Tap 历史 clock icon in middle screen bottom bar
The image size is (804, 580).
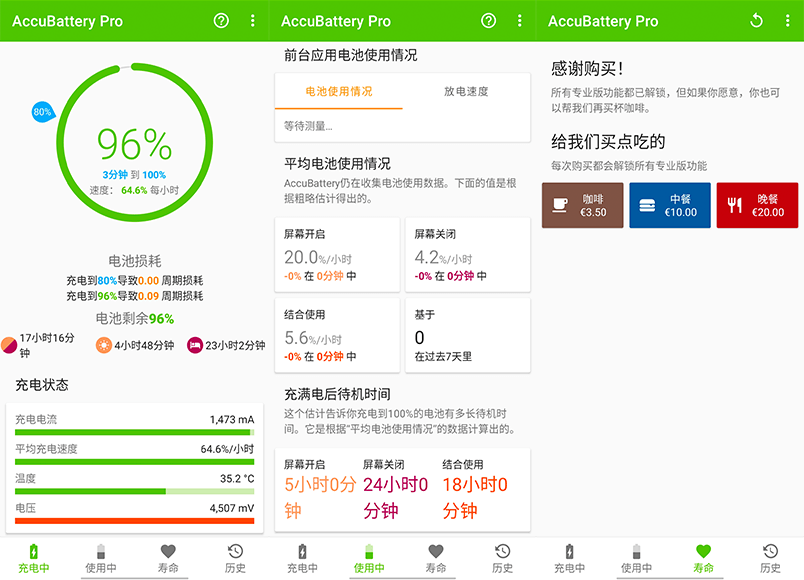coord(502,551)
